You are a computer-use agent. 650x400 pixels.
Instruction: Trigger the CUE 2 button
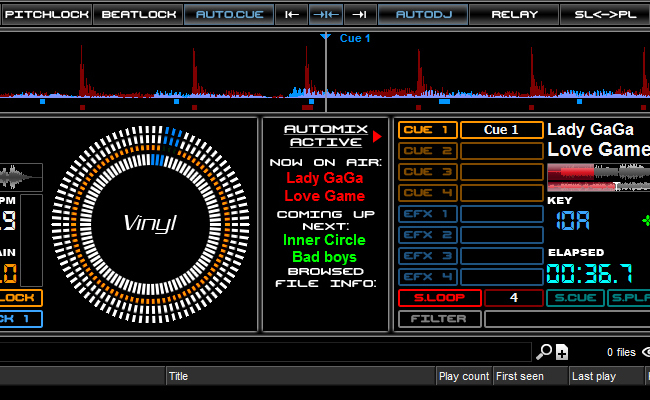tap(427, 151)
